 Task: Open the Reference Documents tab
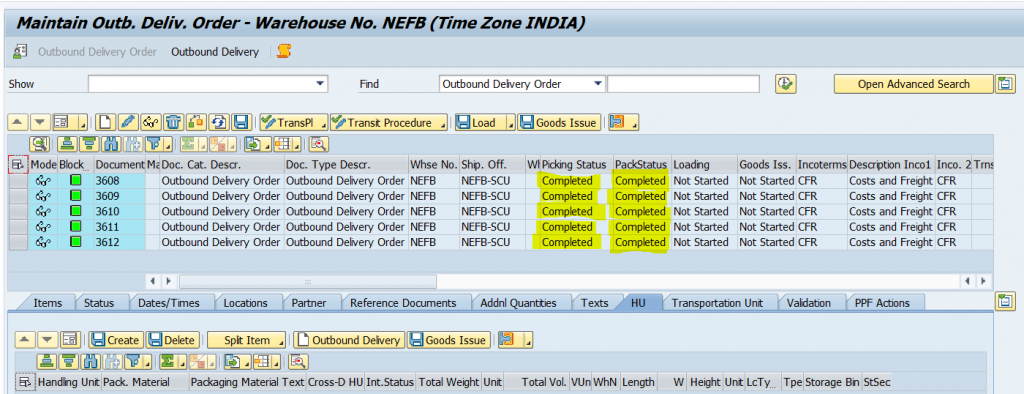pyautogui.click(x=403, y=303)
